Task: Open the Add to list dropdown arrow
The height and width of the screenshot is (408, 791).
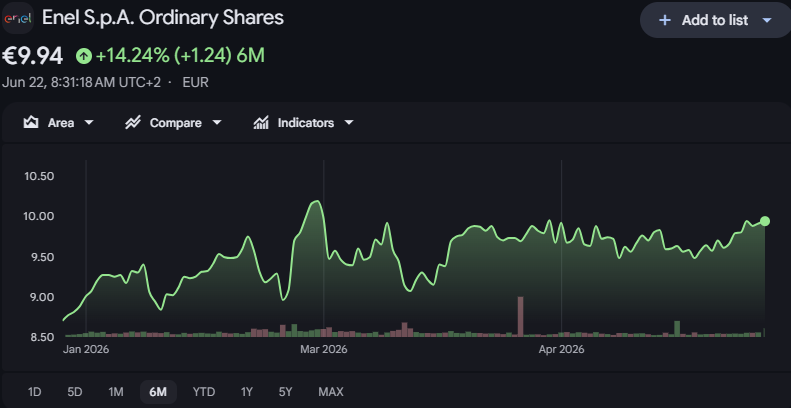Action: point(767,20)
